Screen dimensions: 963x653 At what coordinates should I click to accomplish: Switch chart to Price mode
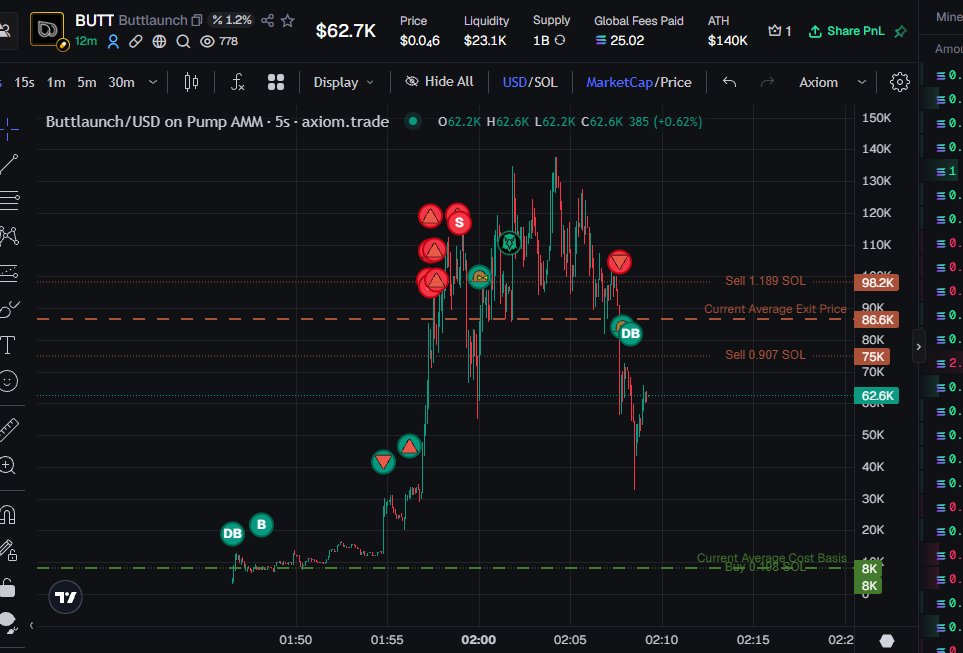pyautogui.click(x=676, y=82)
